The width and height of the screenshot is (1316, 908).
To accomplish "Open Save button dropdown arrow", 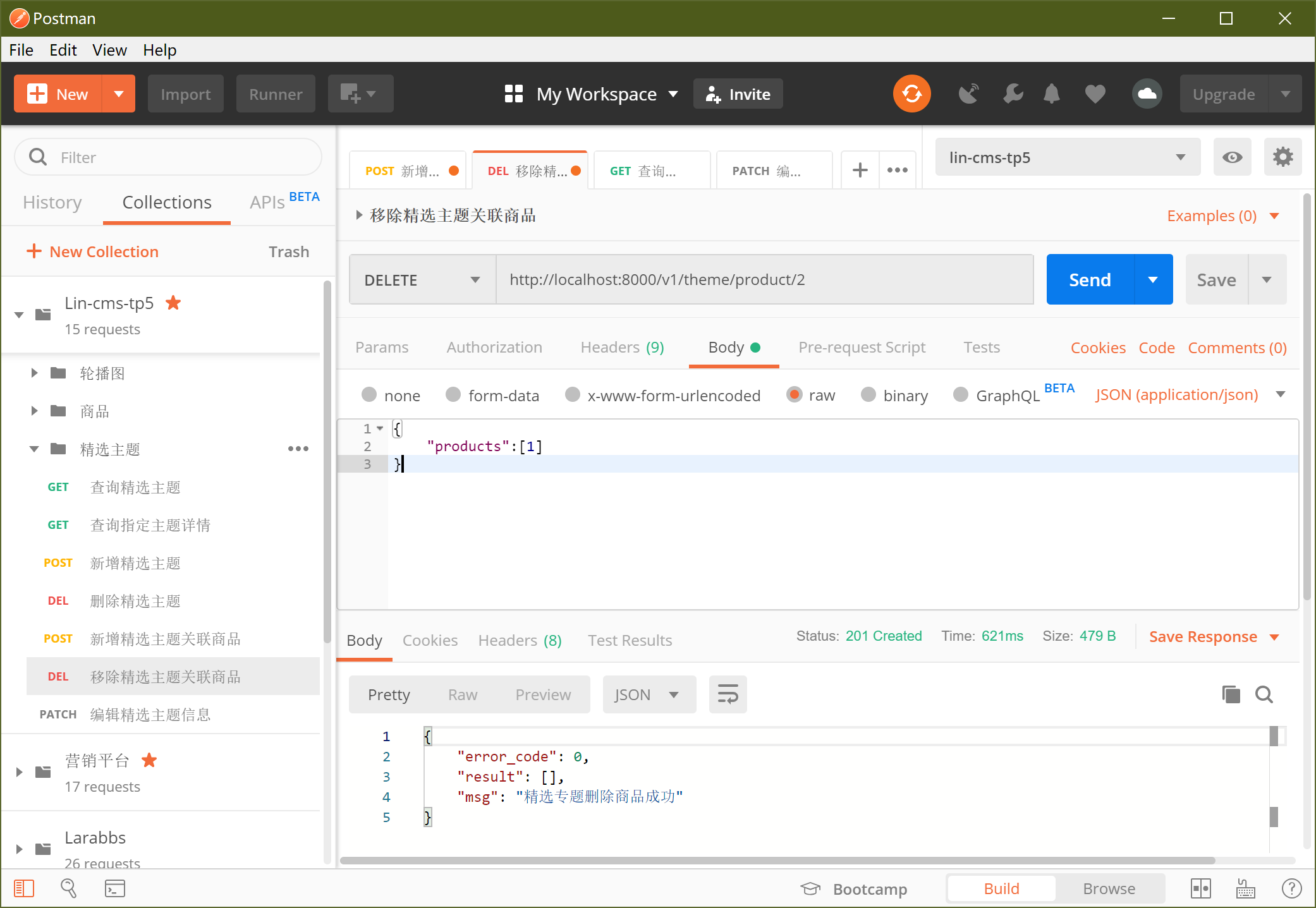I will point(1267,279).
